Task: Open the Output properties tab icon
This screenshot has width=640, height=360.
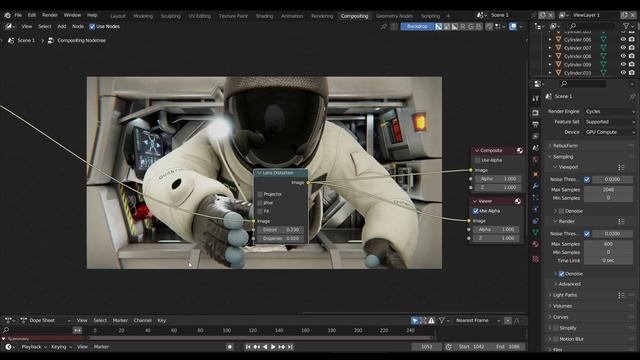Action: (x=536, y=124)
